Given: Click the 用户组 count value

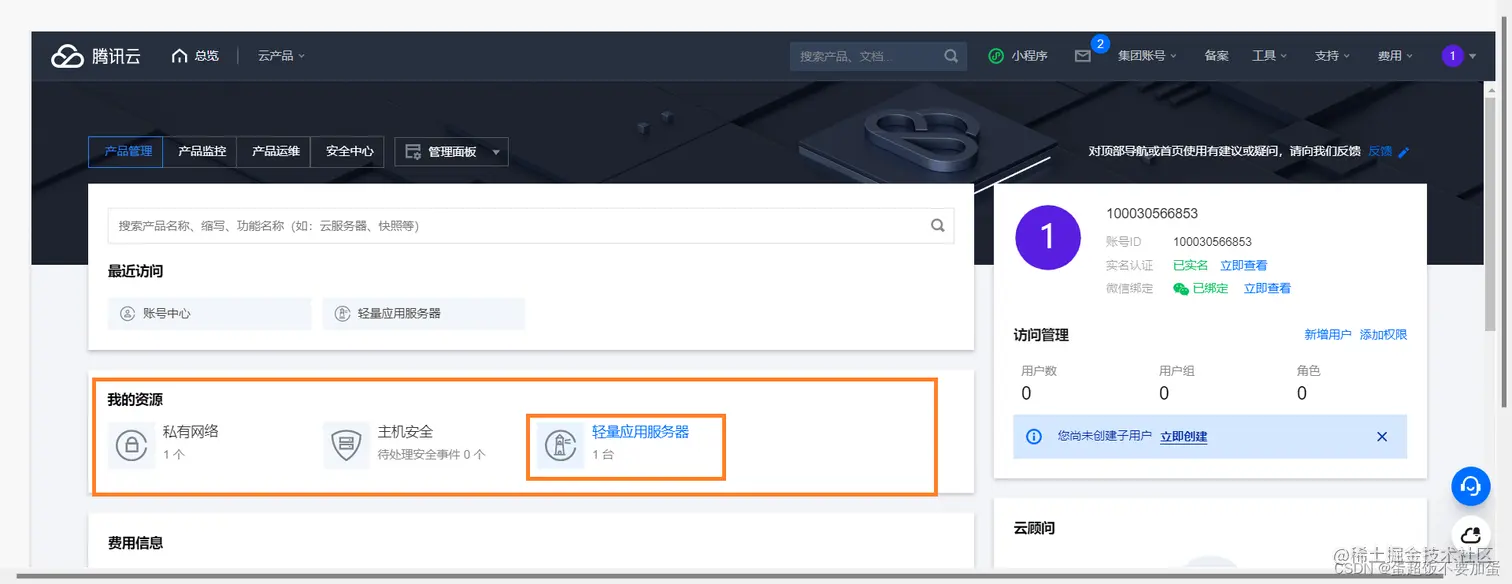Looking at the screenshot, I should (1164, 394).
